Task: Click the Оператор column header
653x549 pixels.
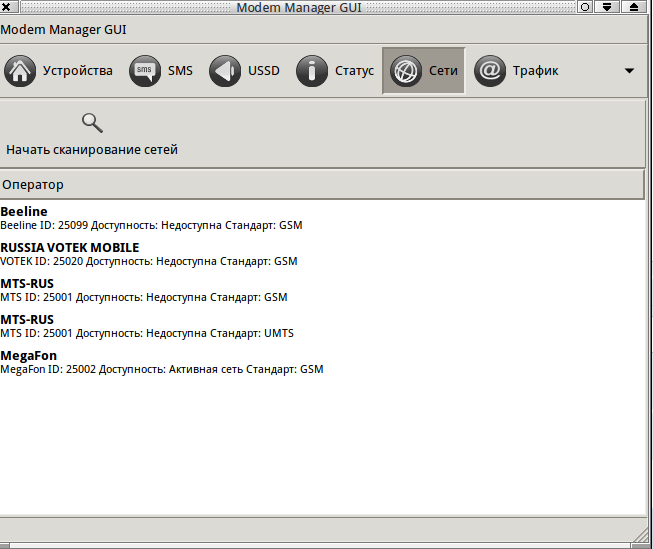Action: coord(322,185)
